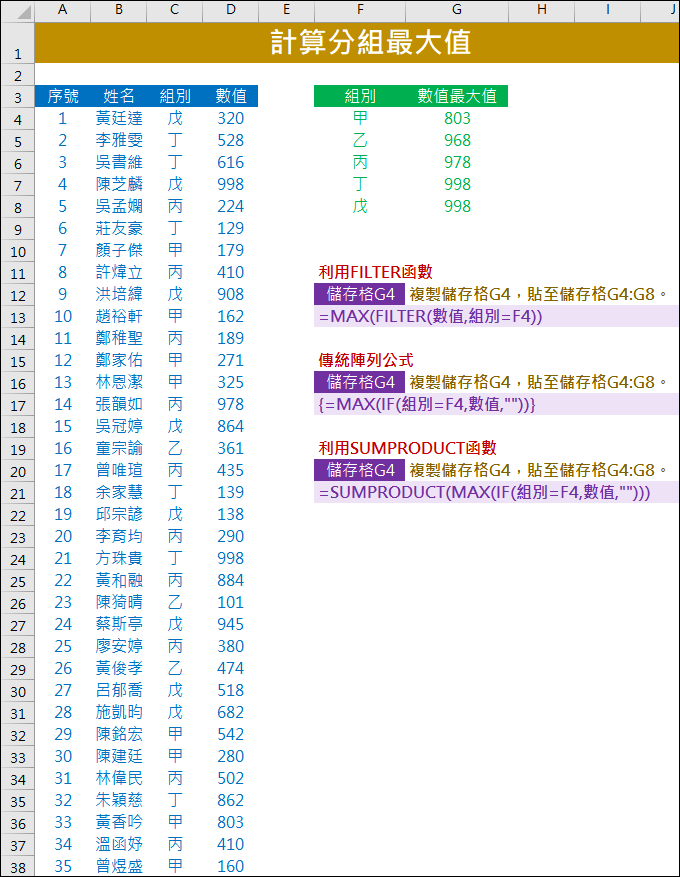Select the cell with name 童宗諭

pos(119,448)
